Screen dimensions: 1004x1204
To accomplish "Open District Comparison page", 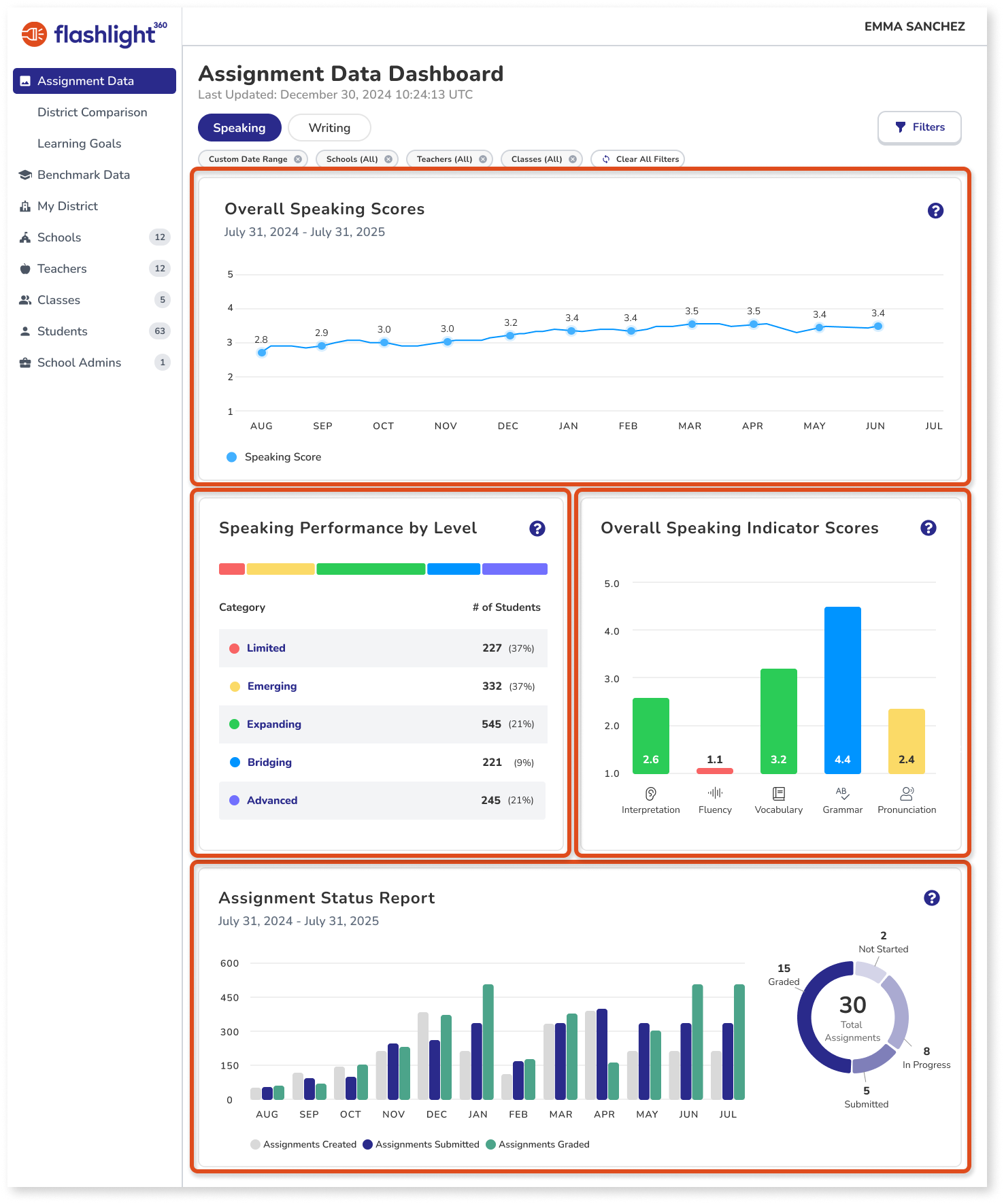I will pos(93,112).
